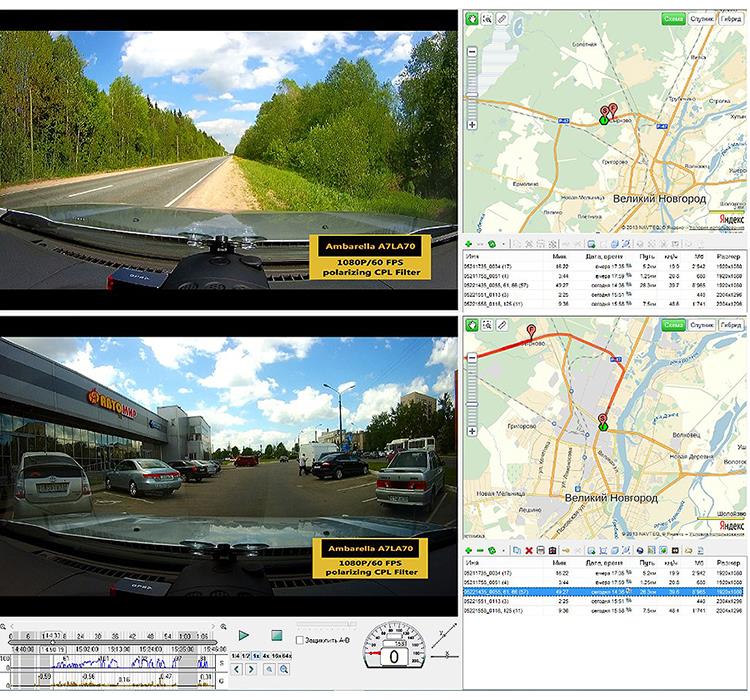750x700 pixels.
Task: Set playback speed to 16x
Action: (276, 656)
